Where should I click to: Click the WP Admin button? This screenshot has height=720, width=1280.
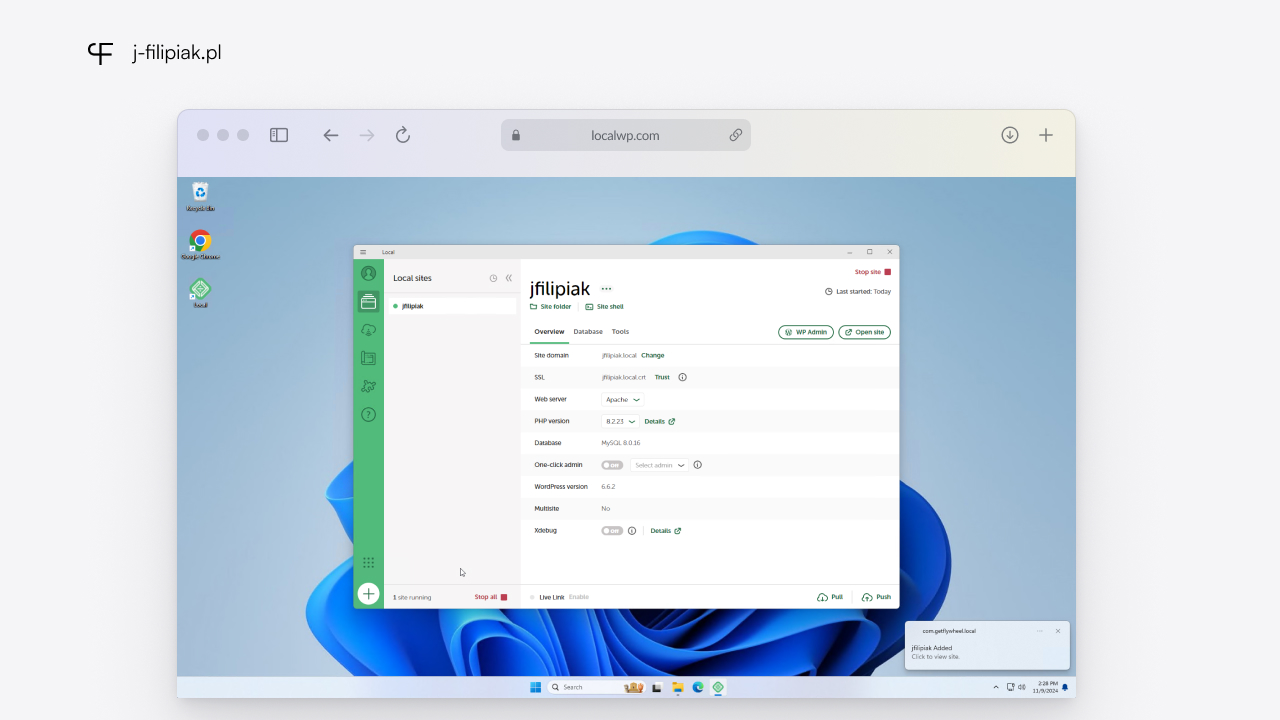(806, 332)
